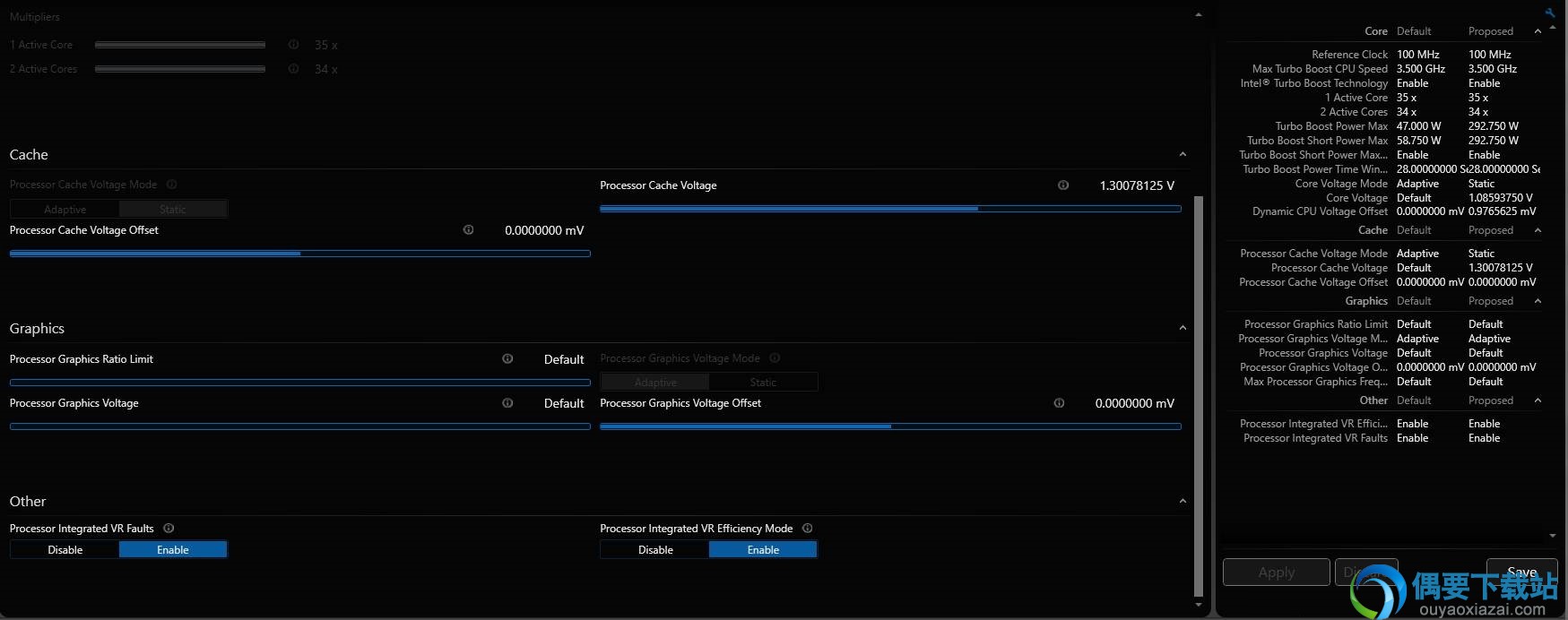
Task: Click info icon for Processor Integrated VR Faults
Action: point(169,529)
